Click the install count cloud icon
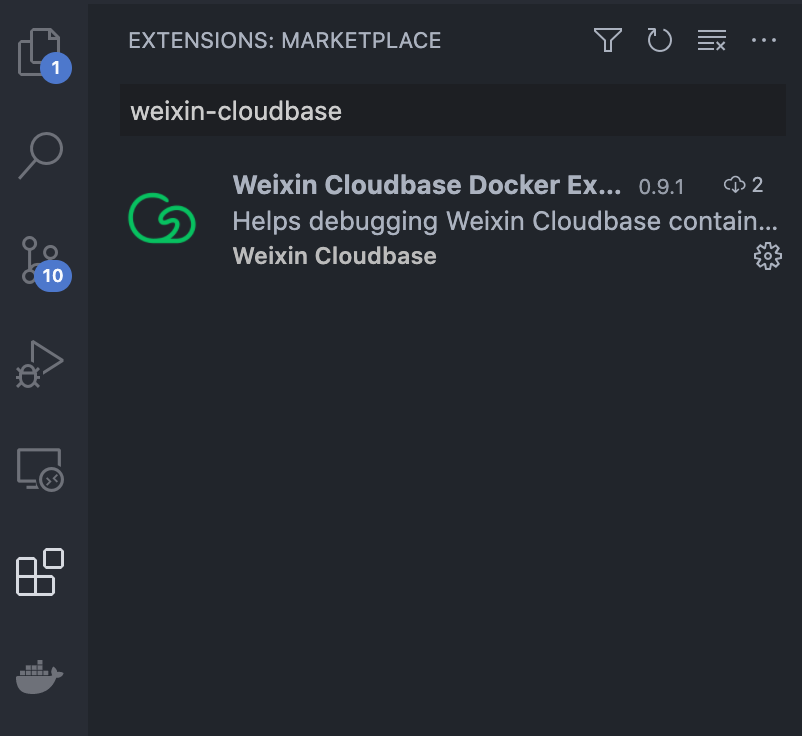This screenshot has height=736, width=802. pos(735,185)
